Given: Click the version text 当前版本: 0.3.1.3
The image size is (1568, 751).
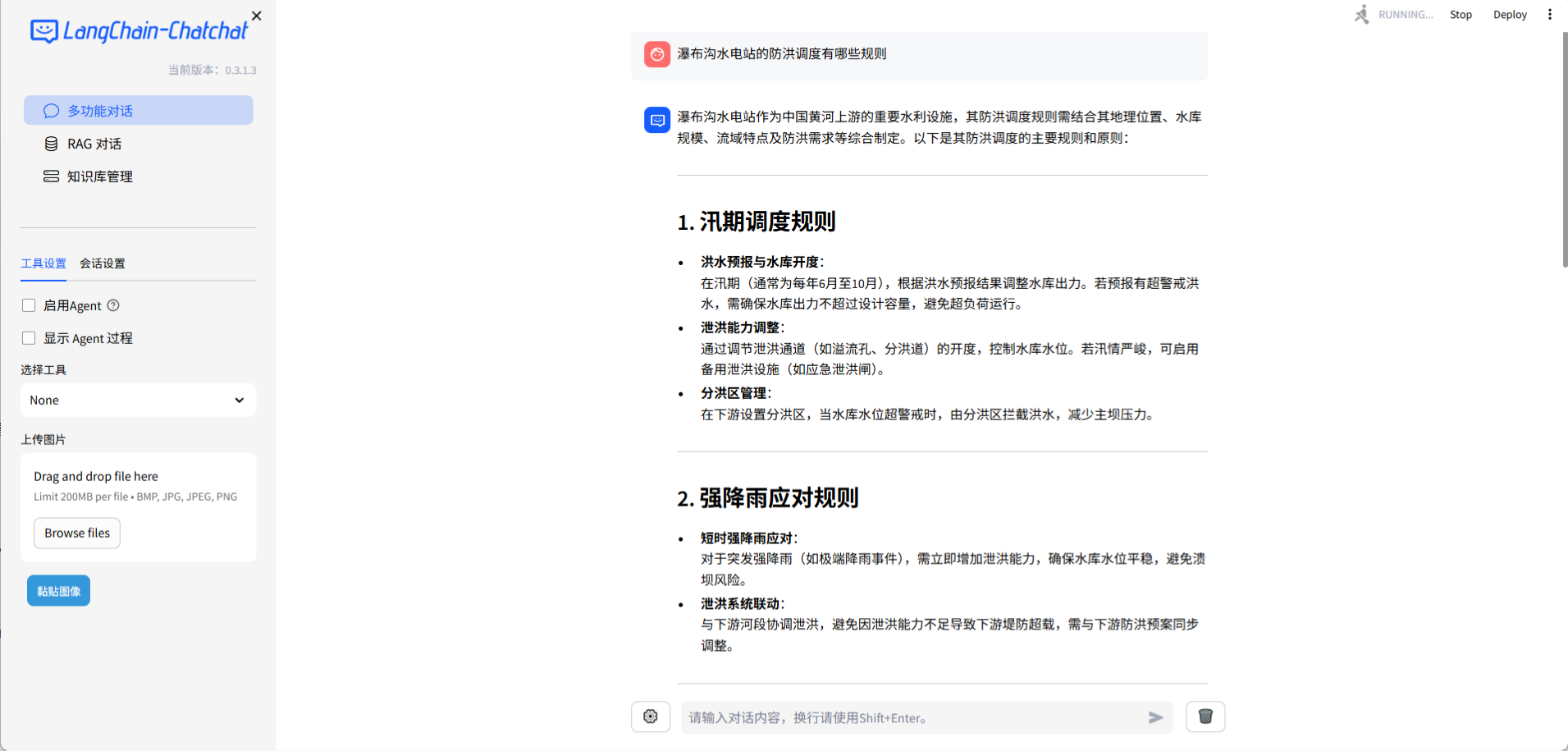Looking at the screenshot, I should pyautogui.click(x=213, y=70).
